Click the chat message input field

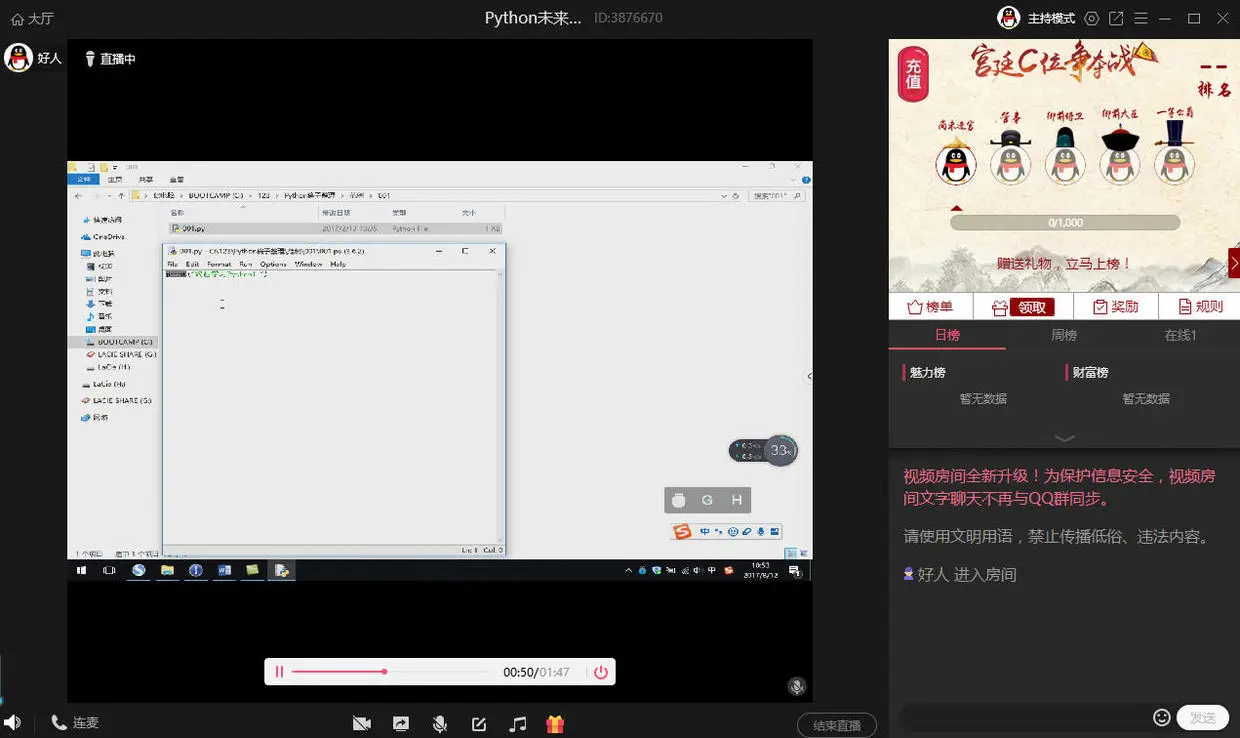point(1024,717)
